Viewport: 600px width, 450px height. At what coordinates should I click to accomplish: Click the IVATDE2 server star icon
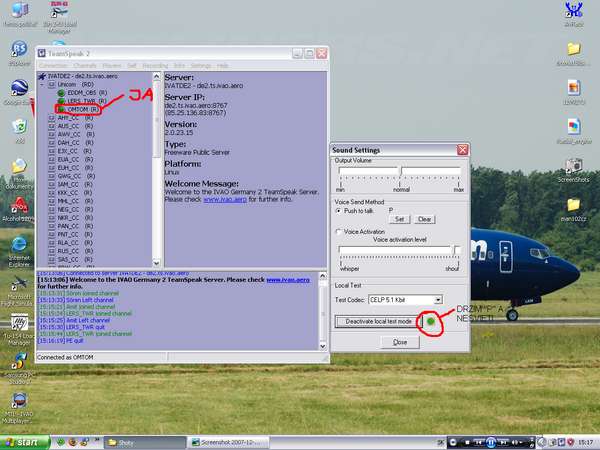[42, 76]
